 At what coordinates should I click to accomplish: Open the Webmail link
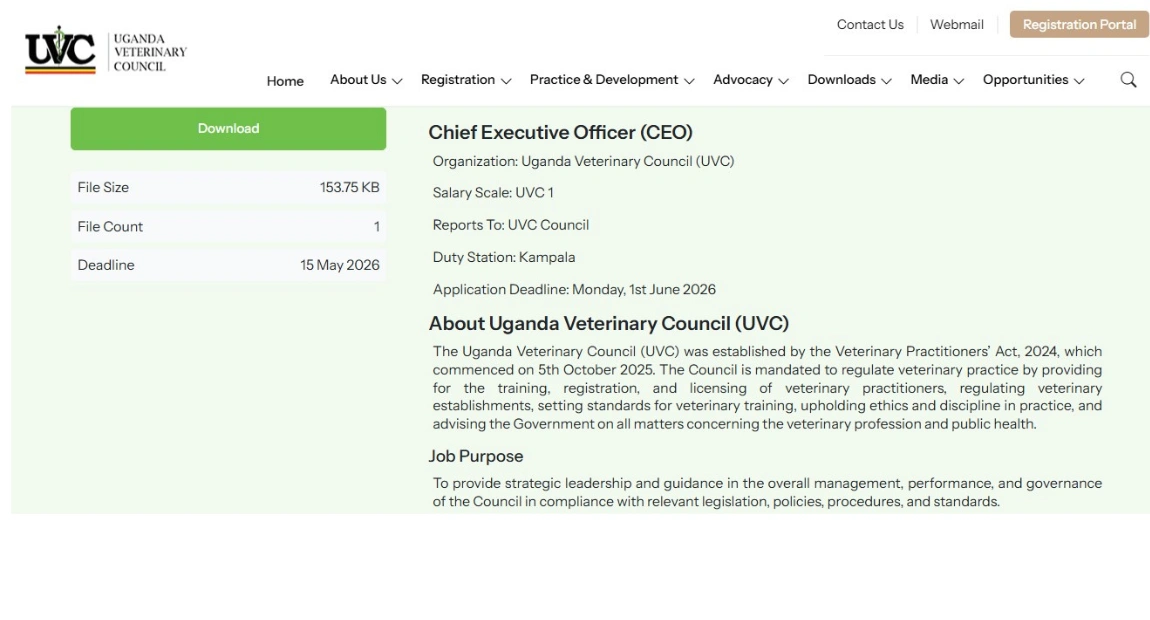point(956,24)
